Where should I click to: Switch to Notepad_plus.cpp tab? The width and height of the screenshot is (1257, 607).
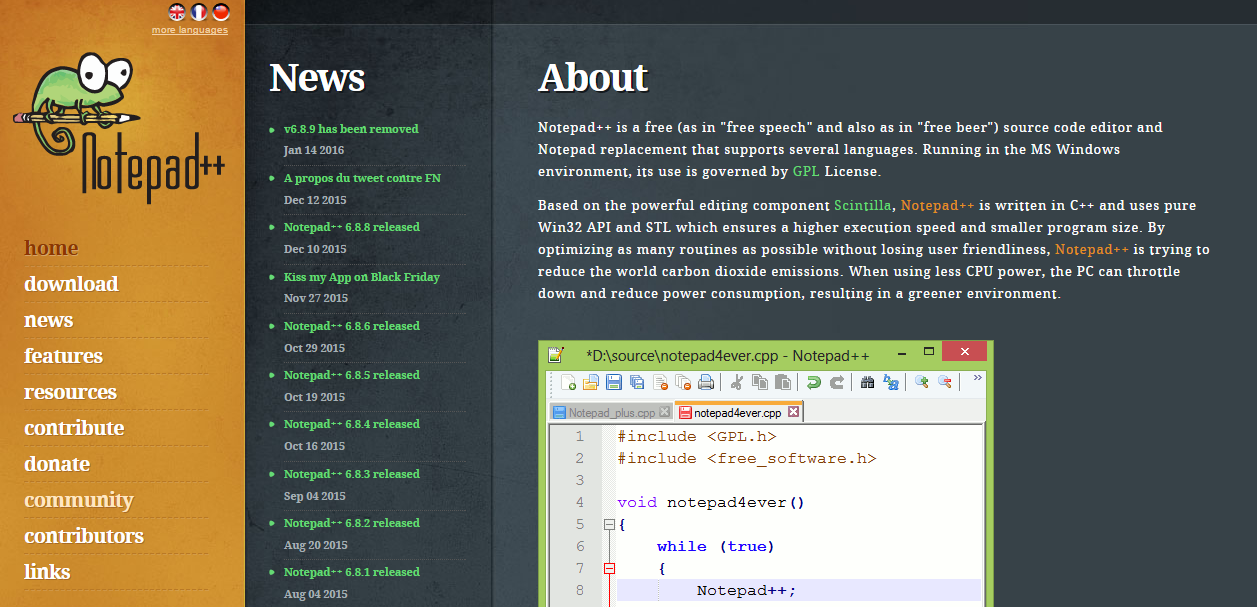tap(612, 412)
